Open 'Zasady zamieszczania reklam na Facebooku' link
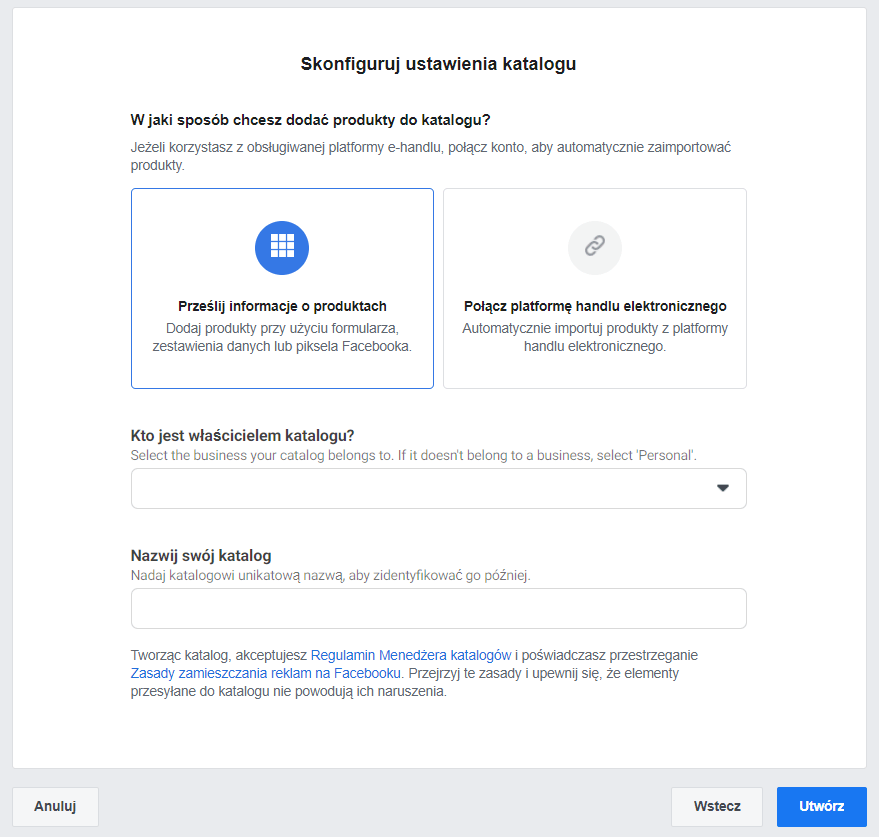 (x=266, y=673)
